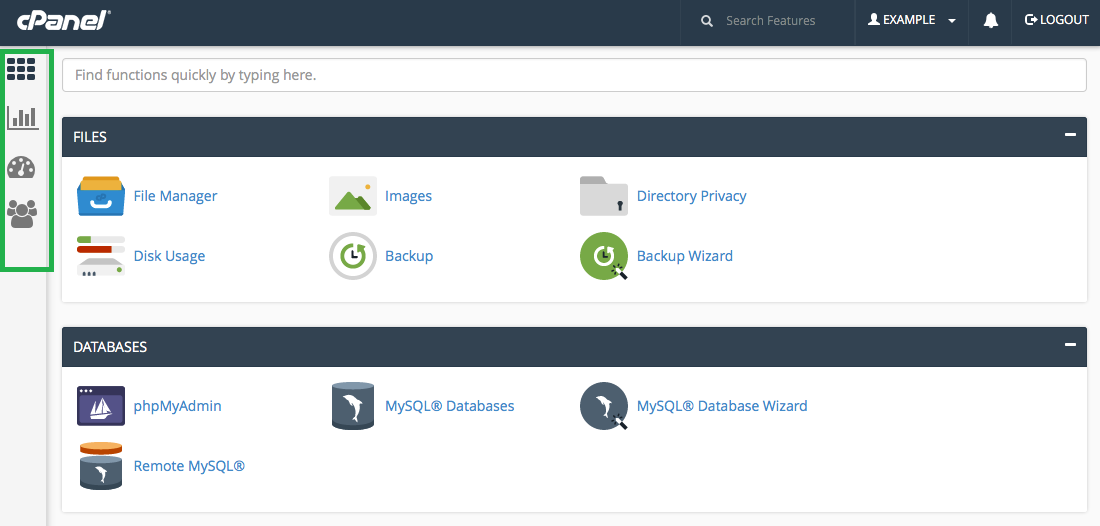Click the Backup Wizard icon
The height and width of the screenshot is (526, 1100).
[x=604, y=256]
